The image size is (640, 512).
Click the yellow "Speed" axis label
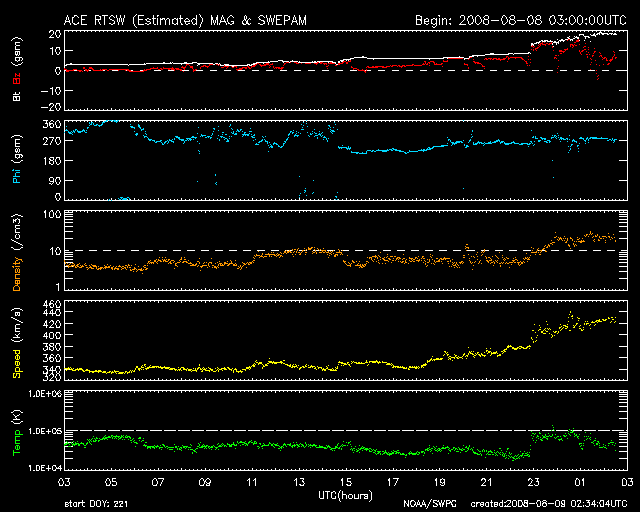(x=17, y=364)
